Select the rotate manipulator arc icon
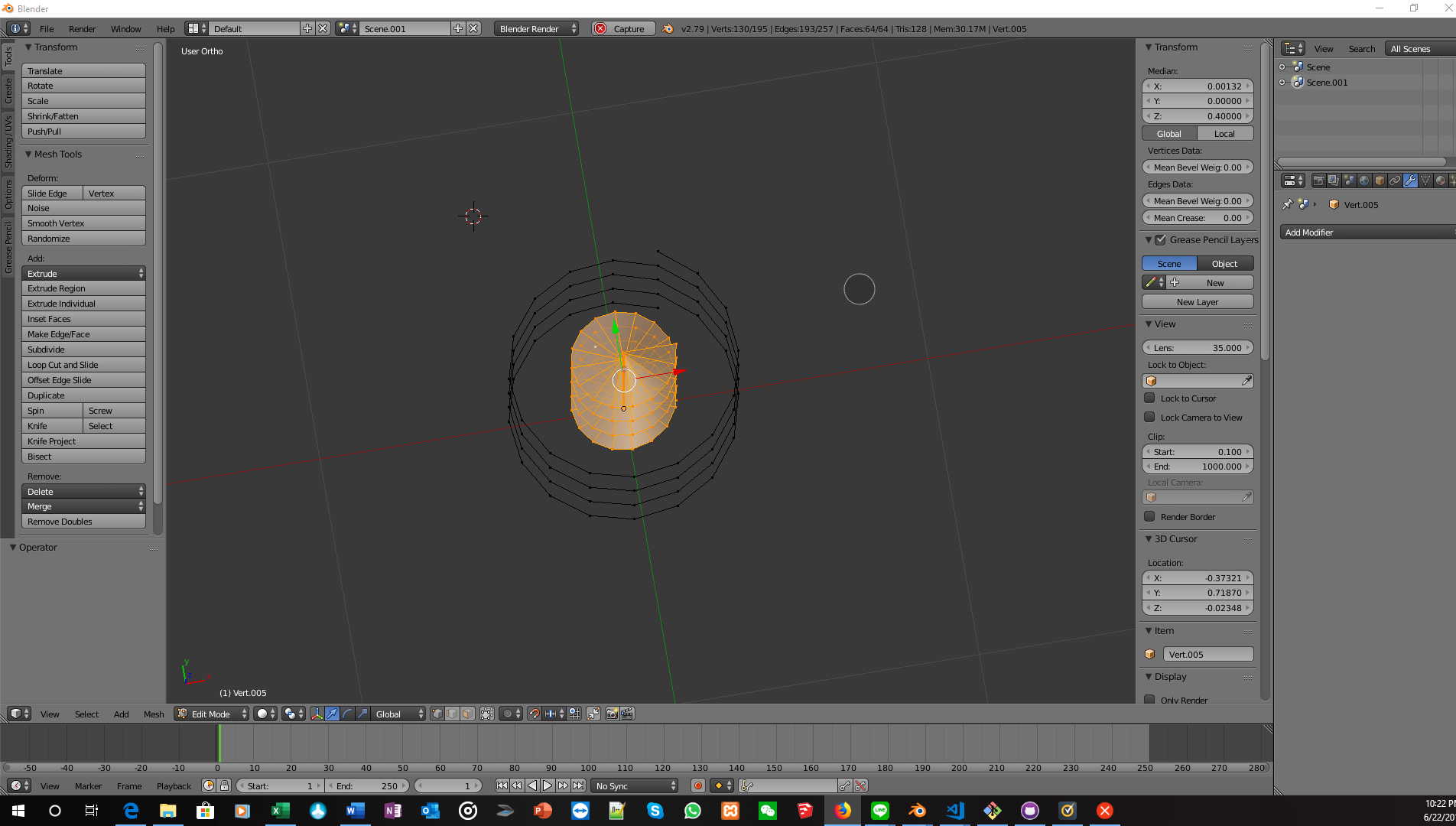This screenshot has height=826, width=1456. [348, 714]
